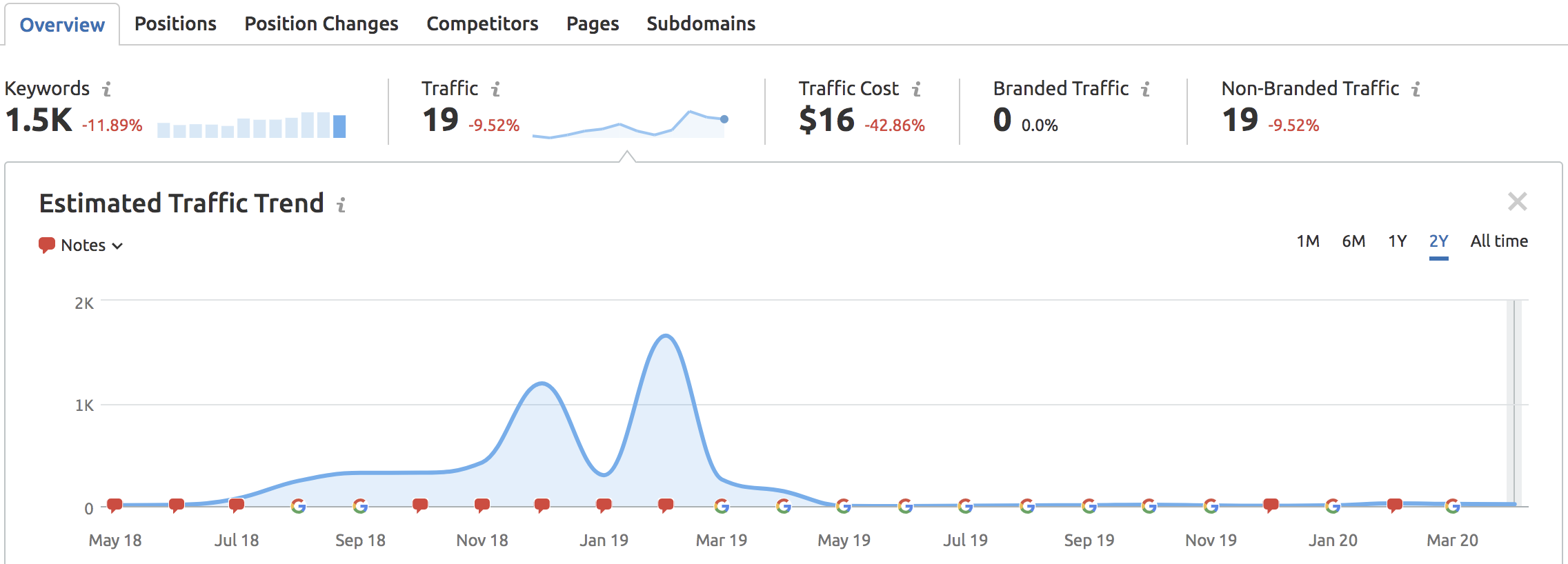
Task: Select the 1Y time range
Action: coord(1397,241)
